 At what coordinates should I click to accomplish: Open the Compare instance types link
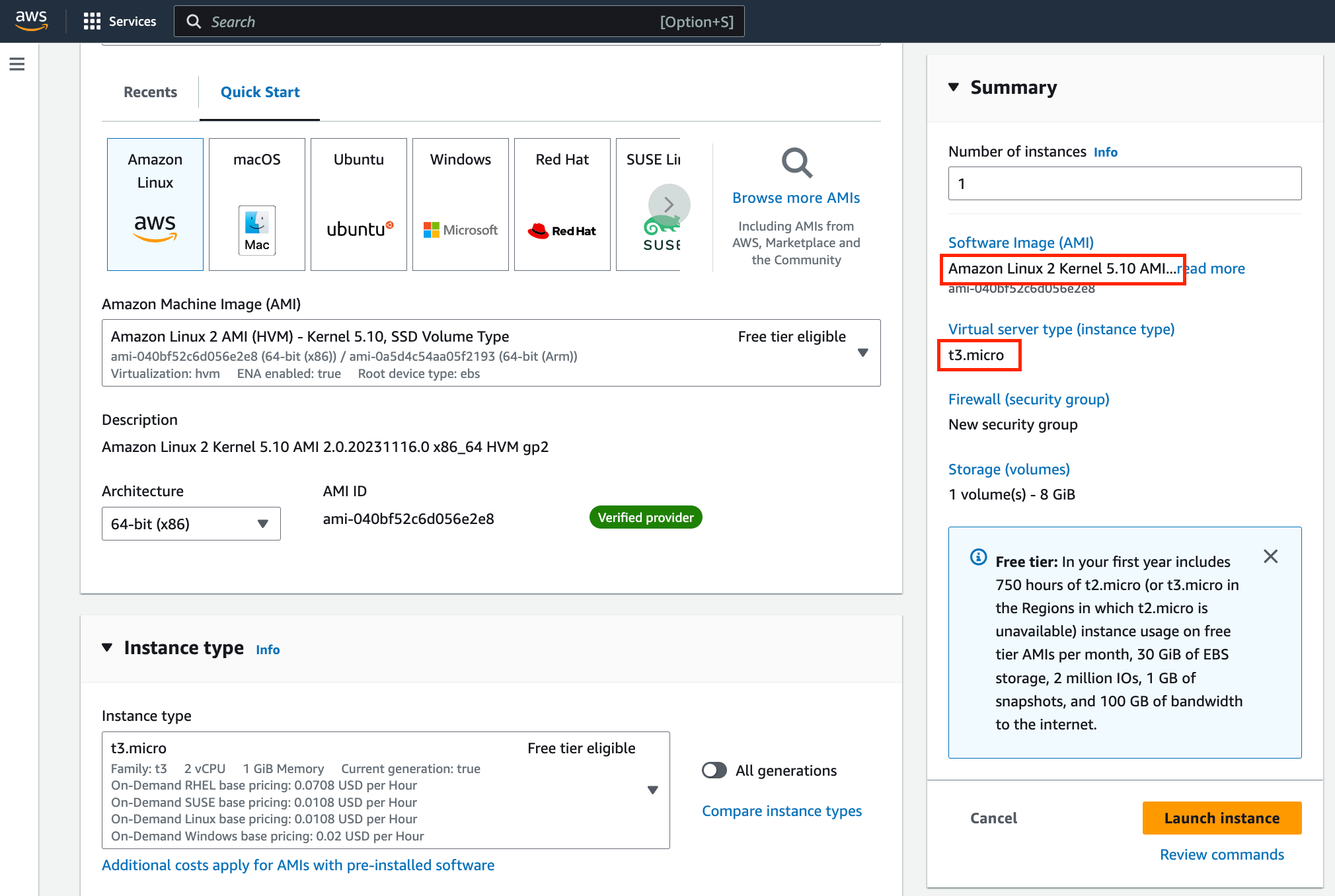point(782,811)
